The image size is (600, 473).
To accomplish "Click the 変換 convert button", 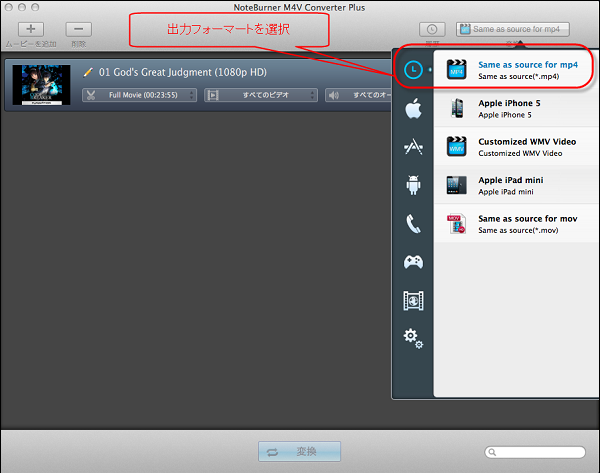I will tap(299, 452).
